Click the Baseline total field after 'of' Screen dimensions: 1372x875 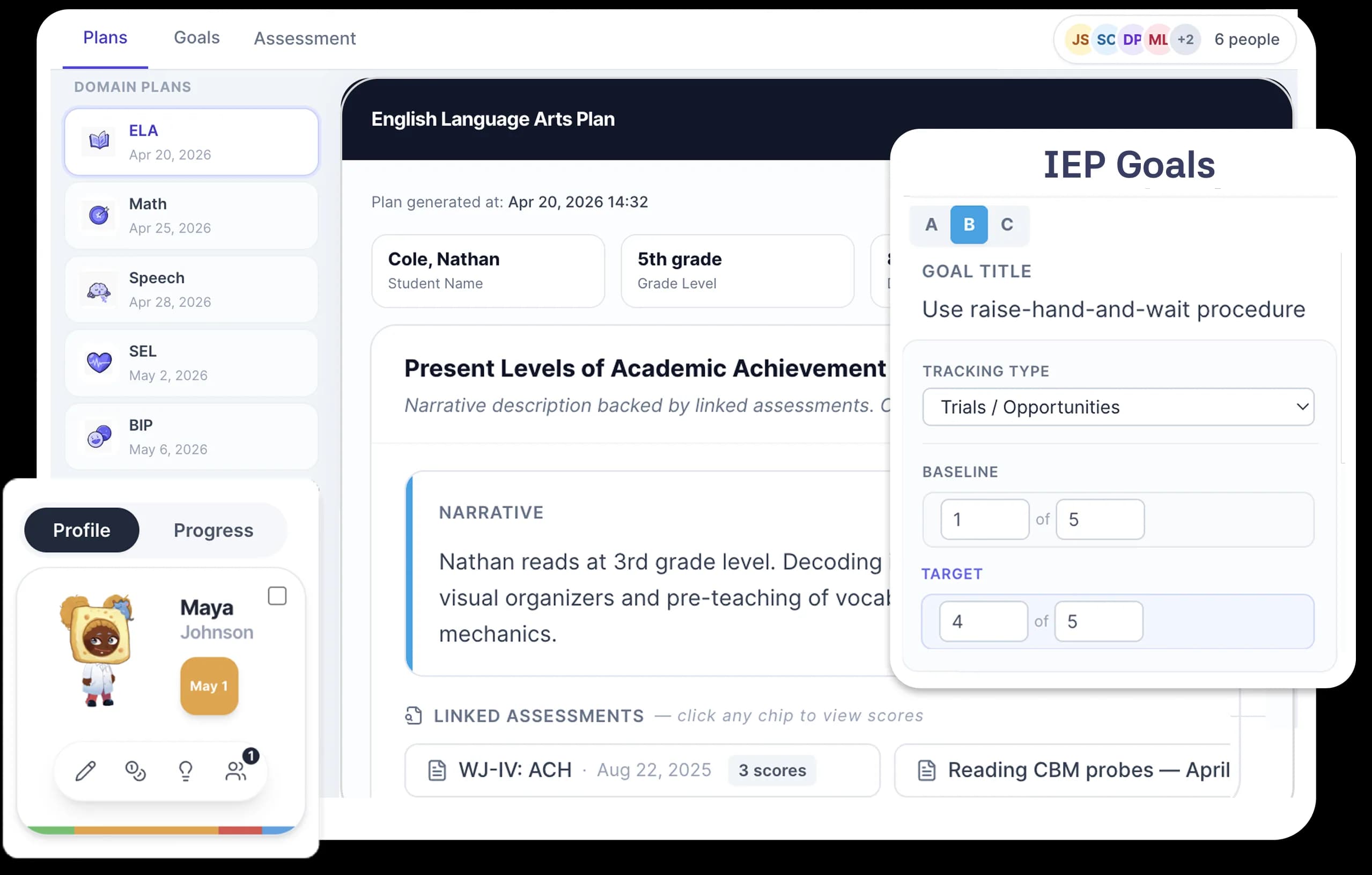(x=1100, y=519)
